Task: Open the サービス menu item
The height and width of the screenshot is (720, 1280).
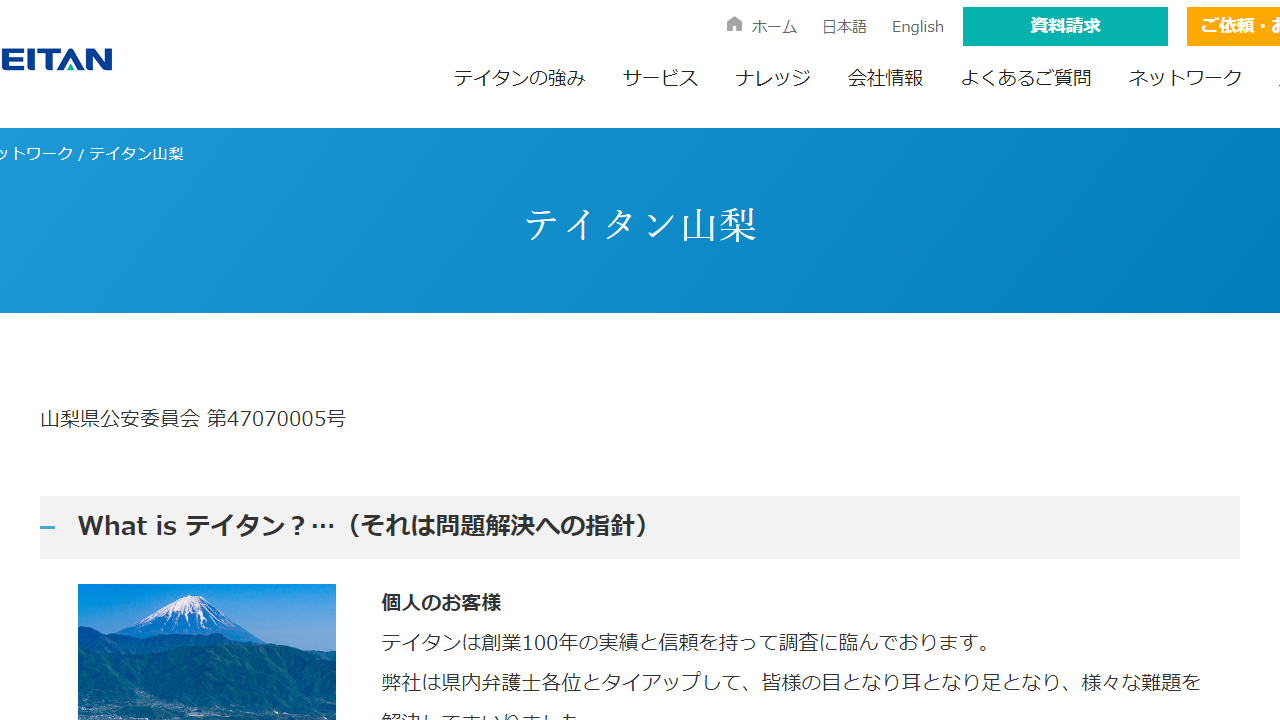Action: point(659,78)
